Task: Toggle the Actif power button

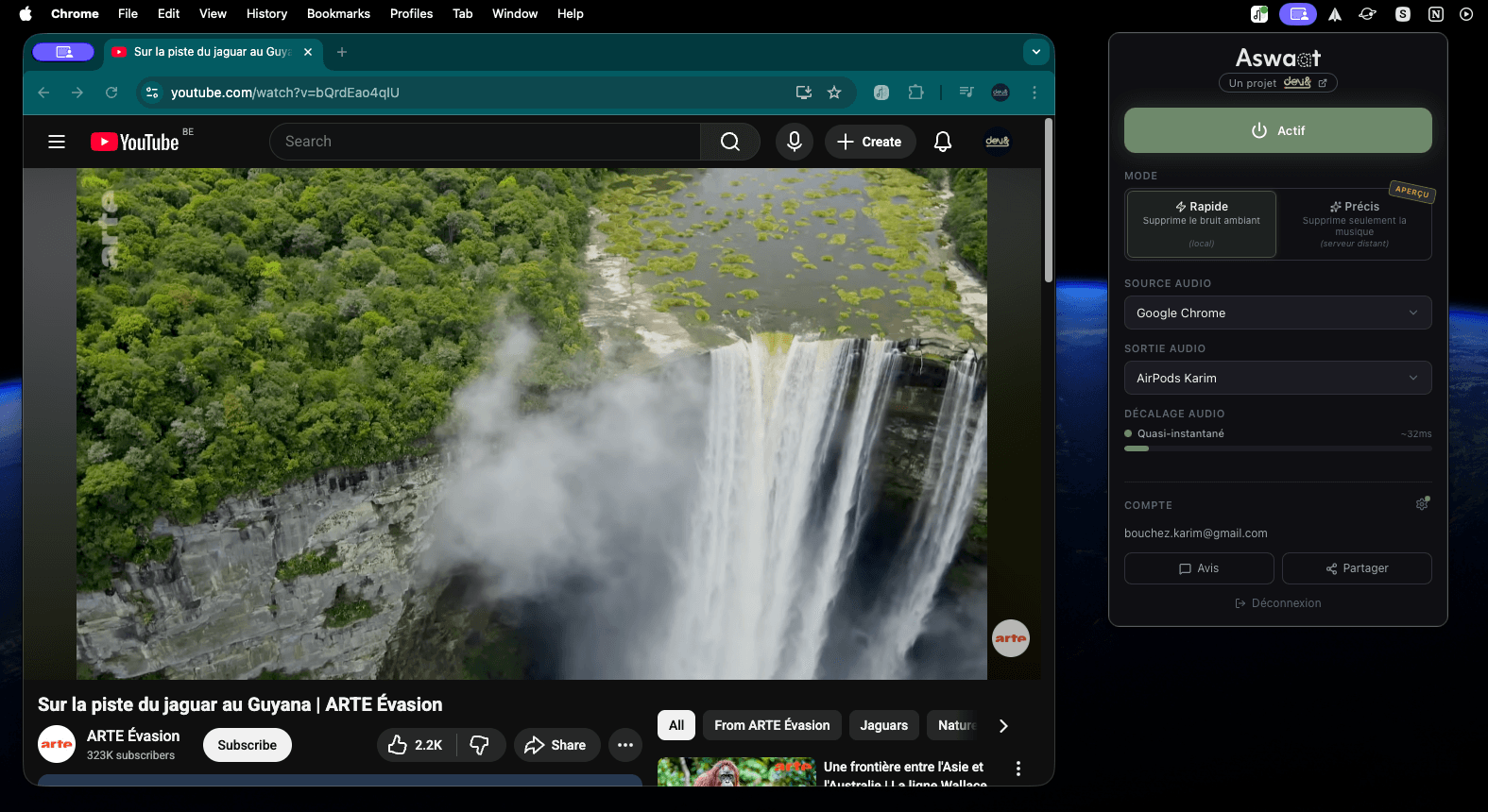Action: (x=1278, y=130)
